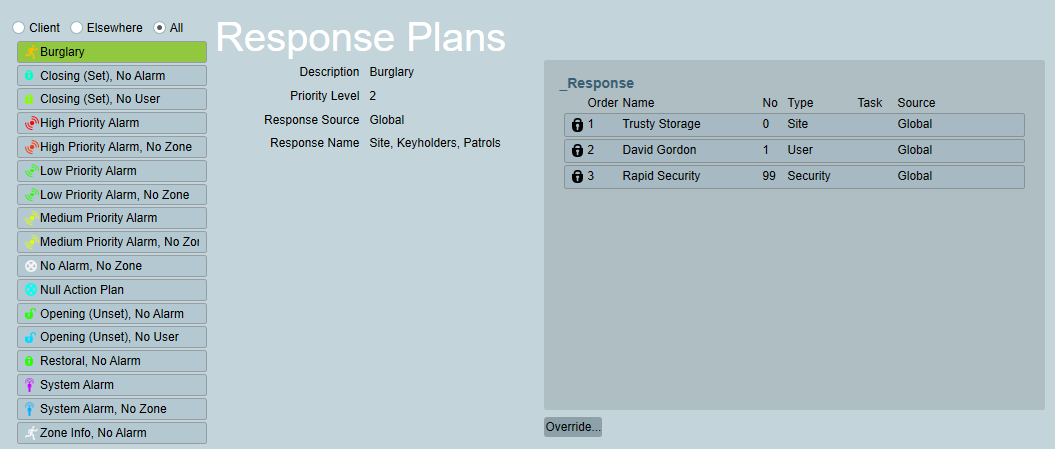
Task: Click the Name column header
Action: [638, 103]
